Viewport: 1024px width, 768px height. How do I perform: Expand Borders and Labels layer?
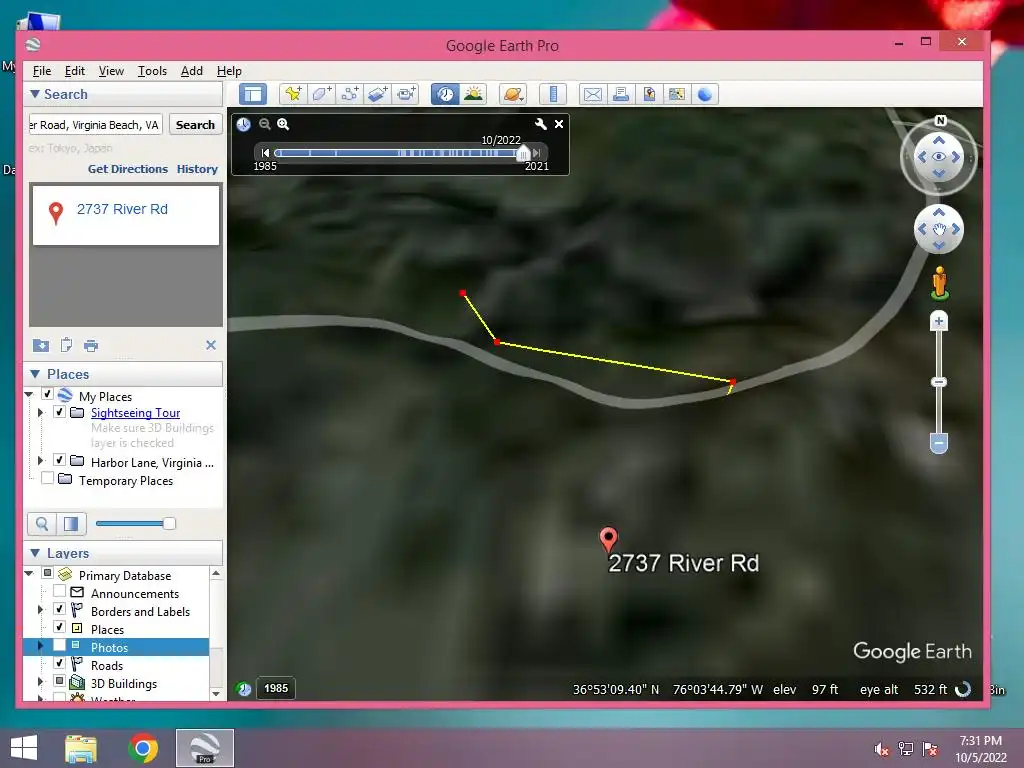pyautogui.click(x=40, y=610)
